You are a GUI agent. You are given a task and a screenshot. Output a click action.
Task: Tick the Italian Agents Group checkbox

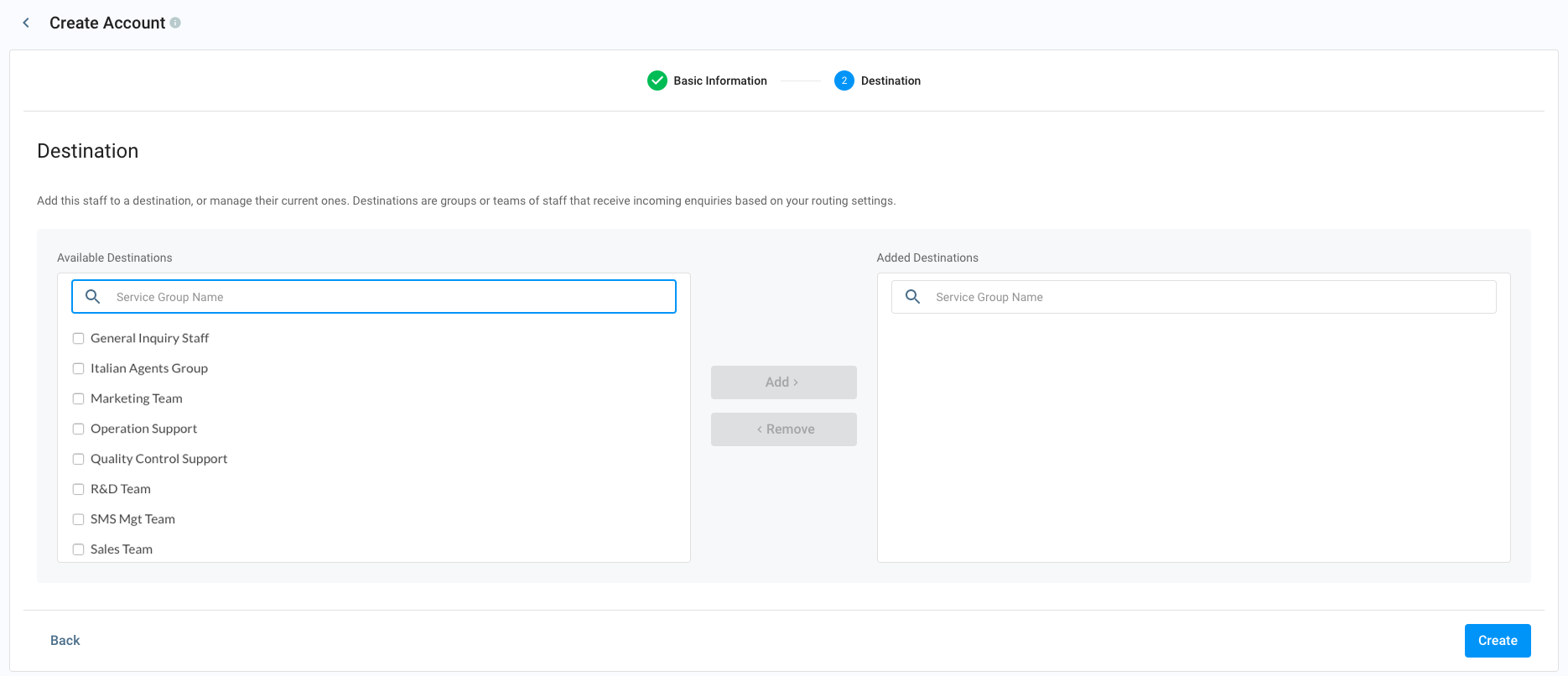click(78, 368)
